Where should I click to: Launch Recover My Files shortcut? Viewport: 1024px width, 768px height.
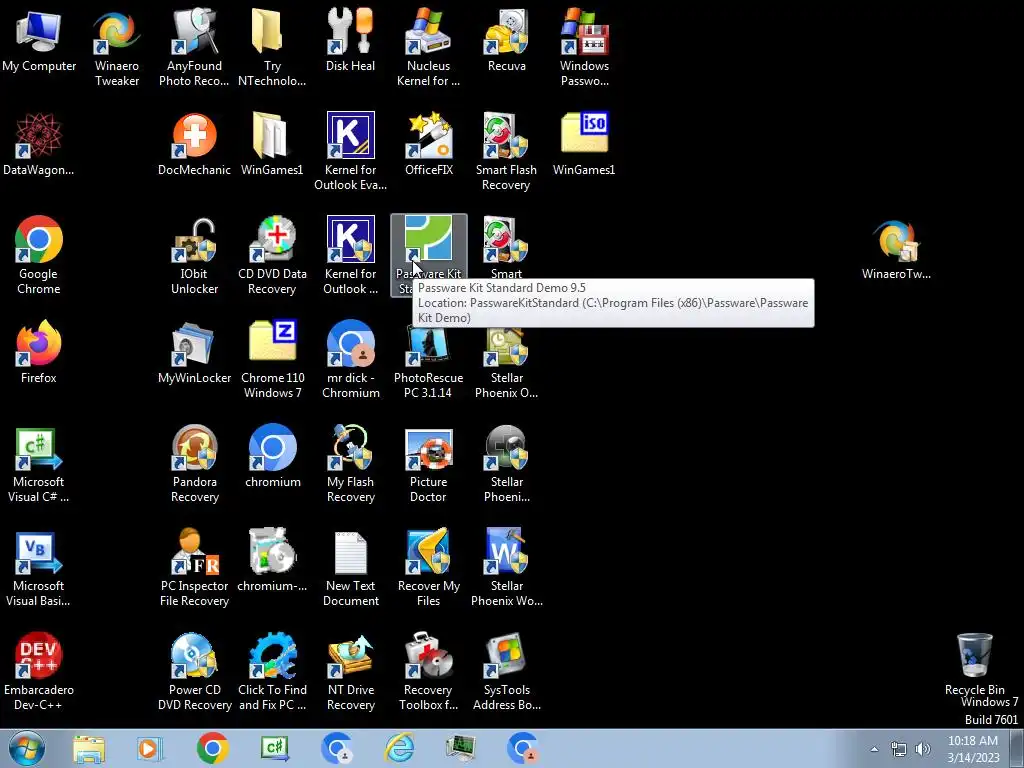[x=428, y=568]
